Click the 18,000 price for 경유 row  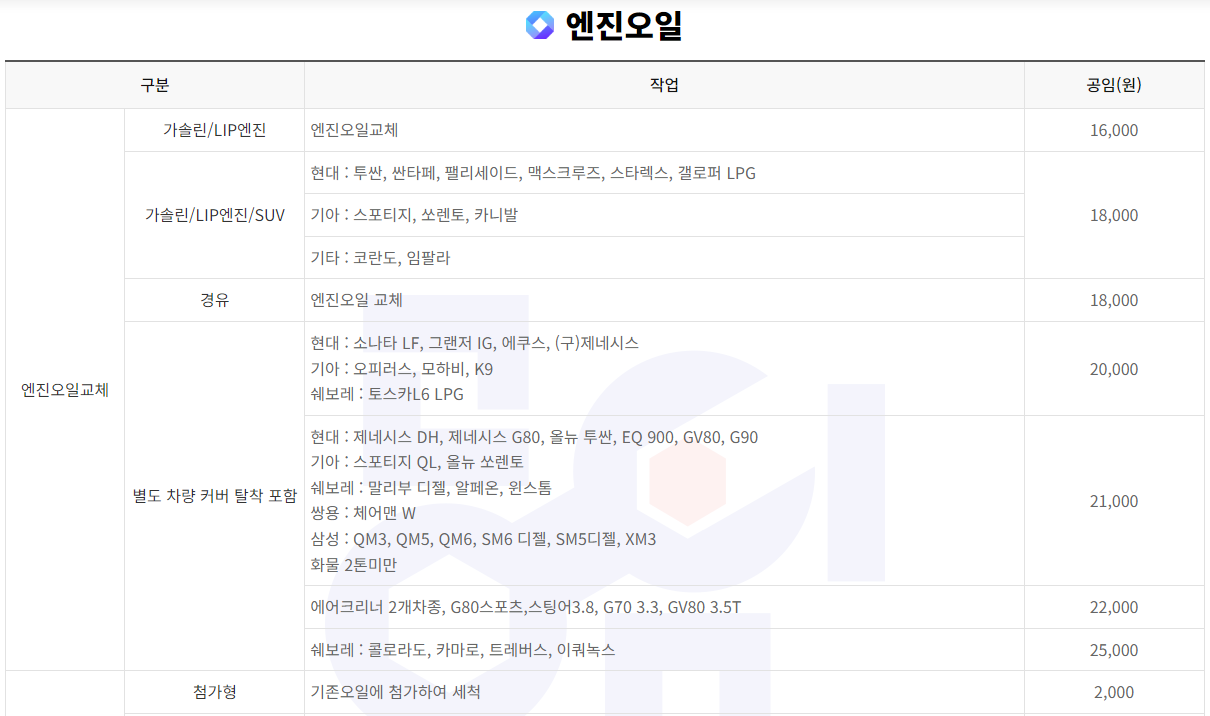tap(1114, 300)
